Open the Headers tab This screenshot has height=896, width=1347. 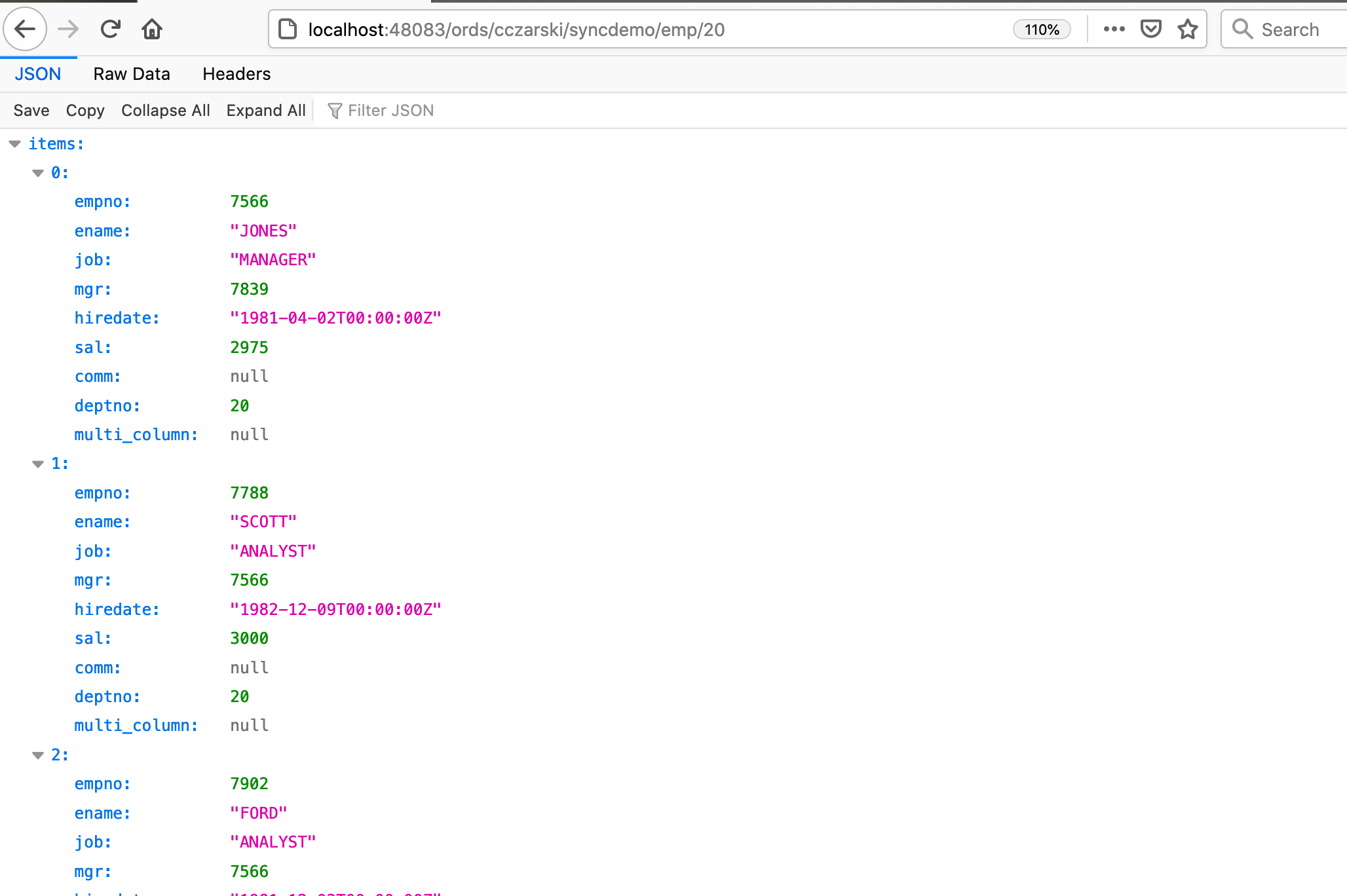coord(236,73)
